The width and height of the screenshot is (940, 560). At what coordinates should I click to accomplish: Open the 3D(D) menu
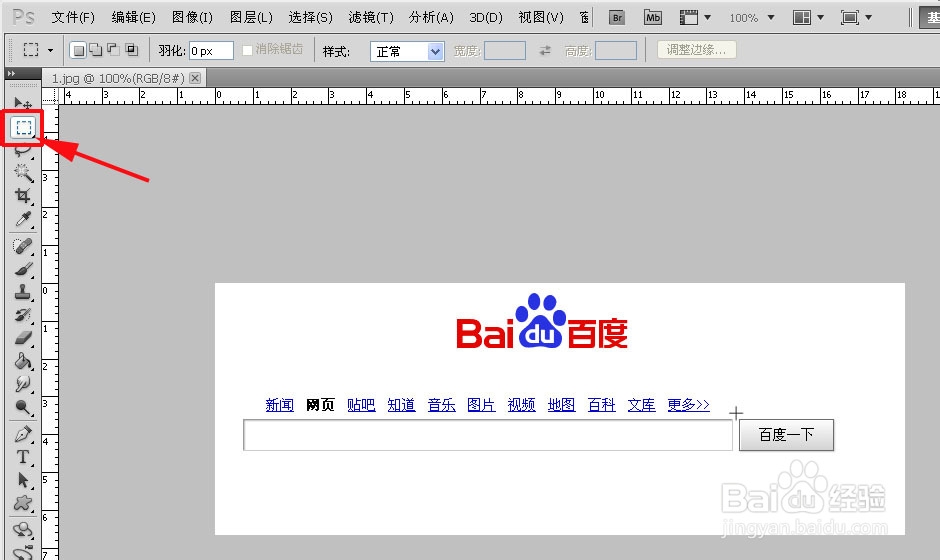point(486,17)
